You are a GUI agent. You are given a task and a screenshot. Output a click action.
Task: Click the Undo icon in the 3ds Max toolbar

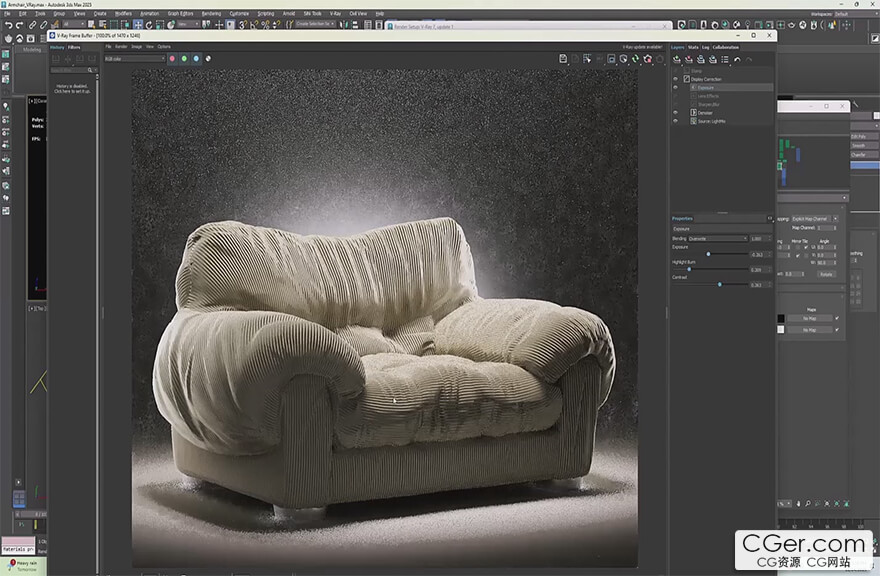(x=7, y=25)
